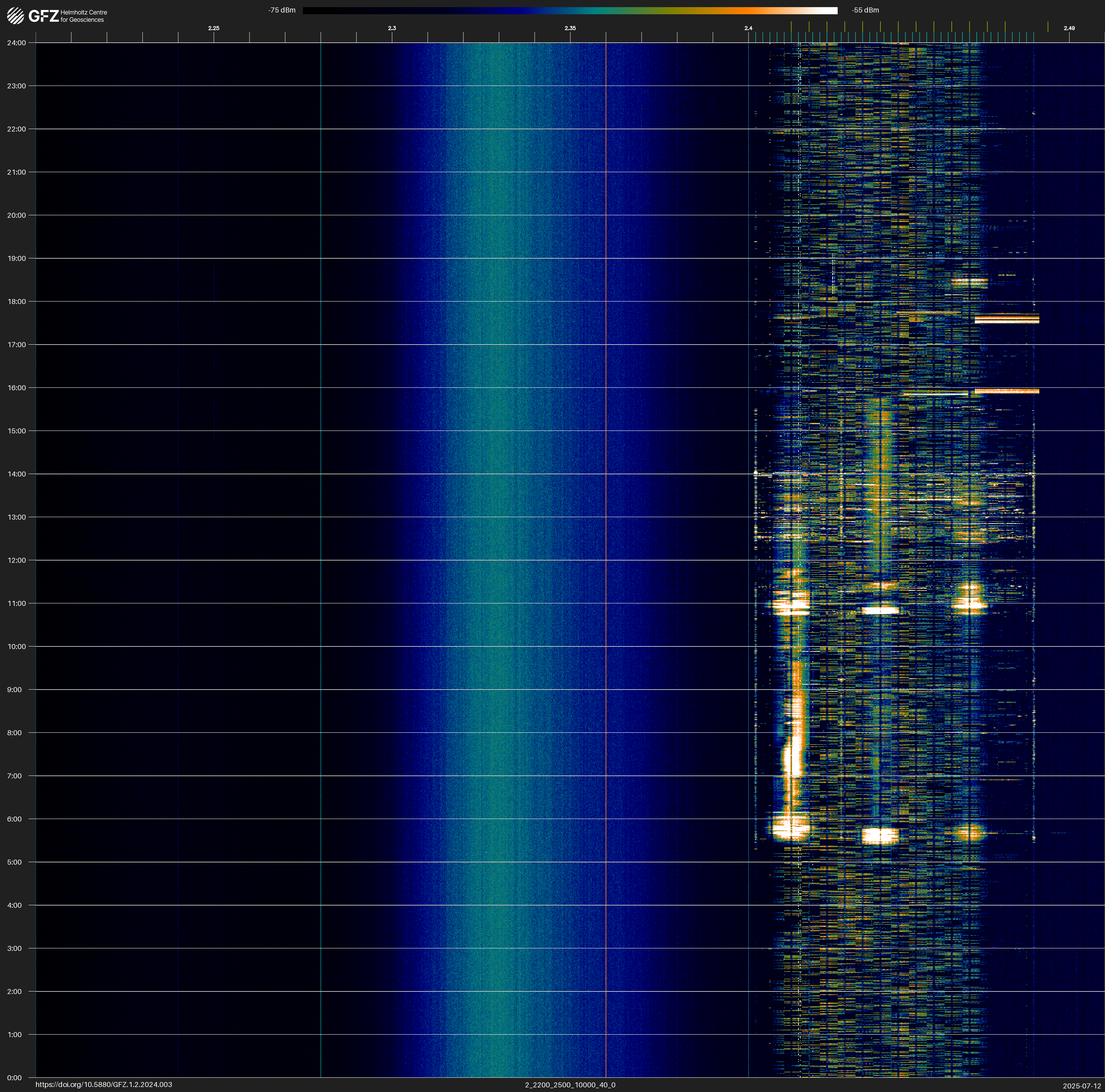Click the -55 dBm scale label
Screen dimensions: 1105x1092
click(x=865, y=10)
